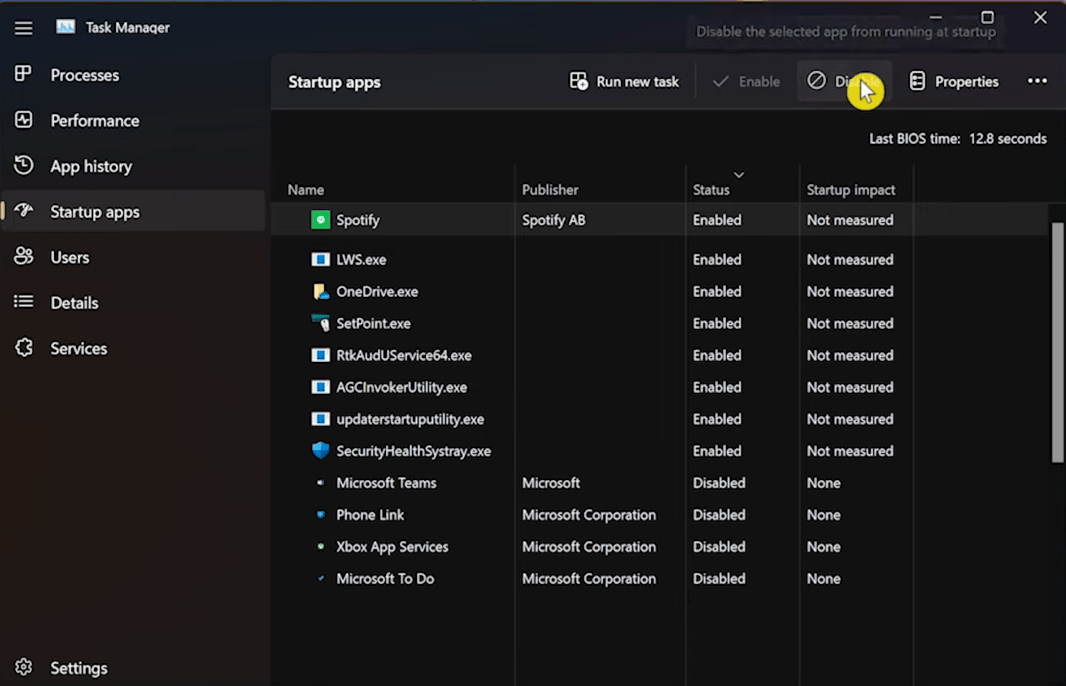Screen dimensions: 1066x686
Task: Open the three-dot more options menu
Action: tap(1037, 81)
